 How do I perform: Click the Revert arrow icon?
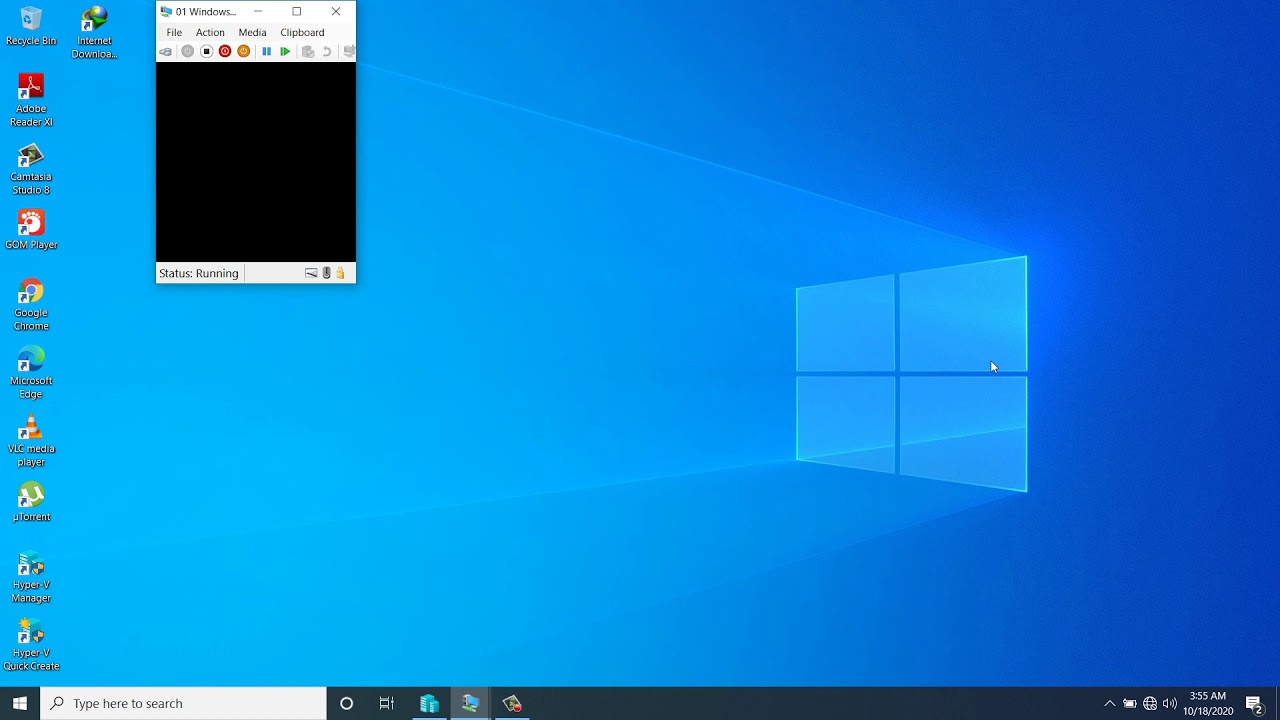click(326, 52)
